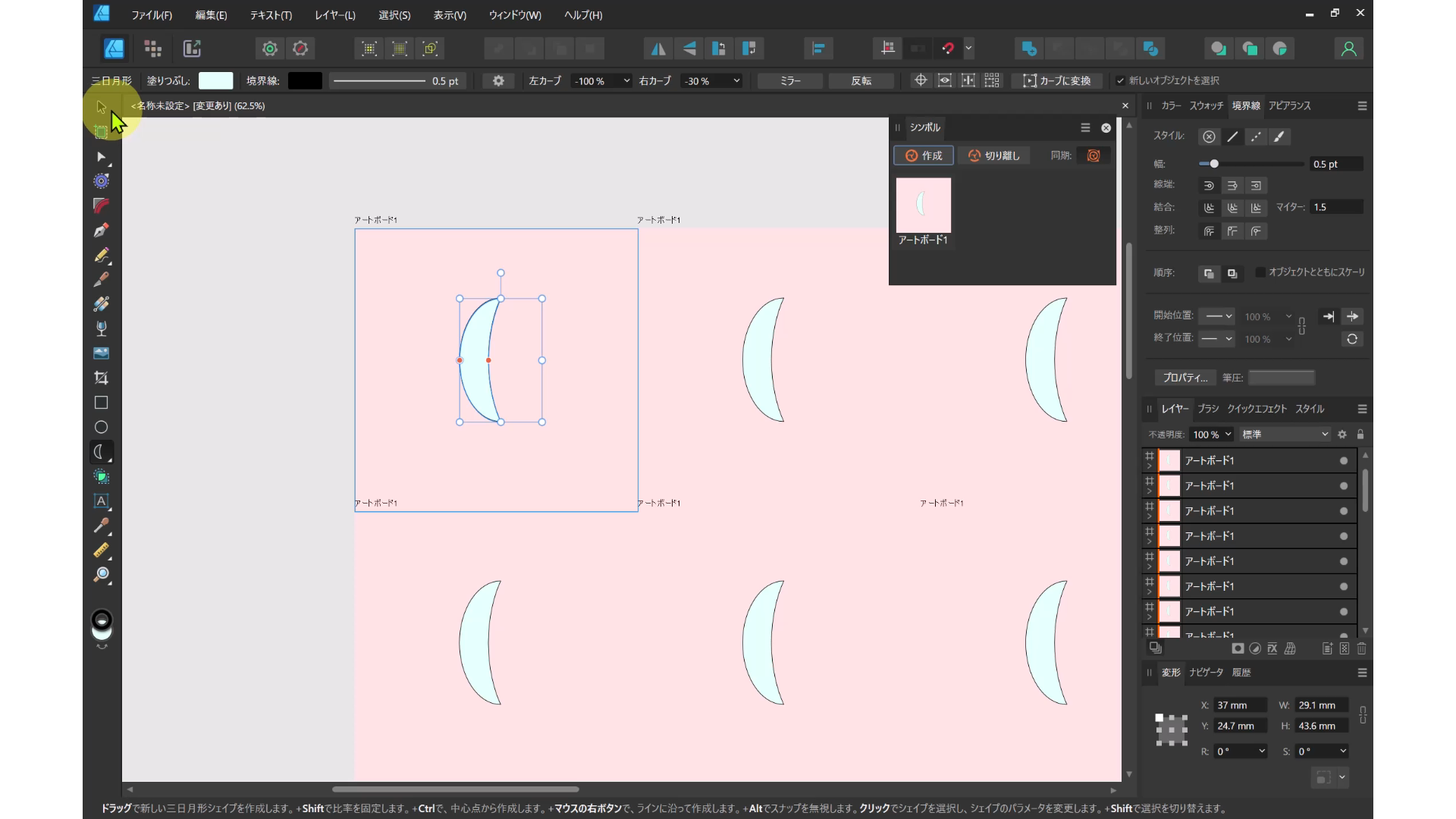
Task: Click the プロパティ button
Action: tap(1185, 378)
